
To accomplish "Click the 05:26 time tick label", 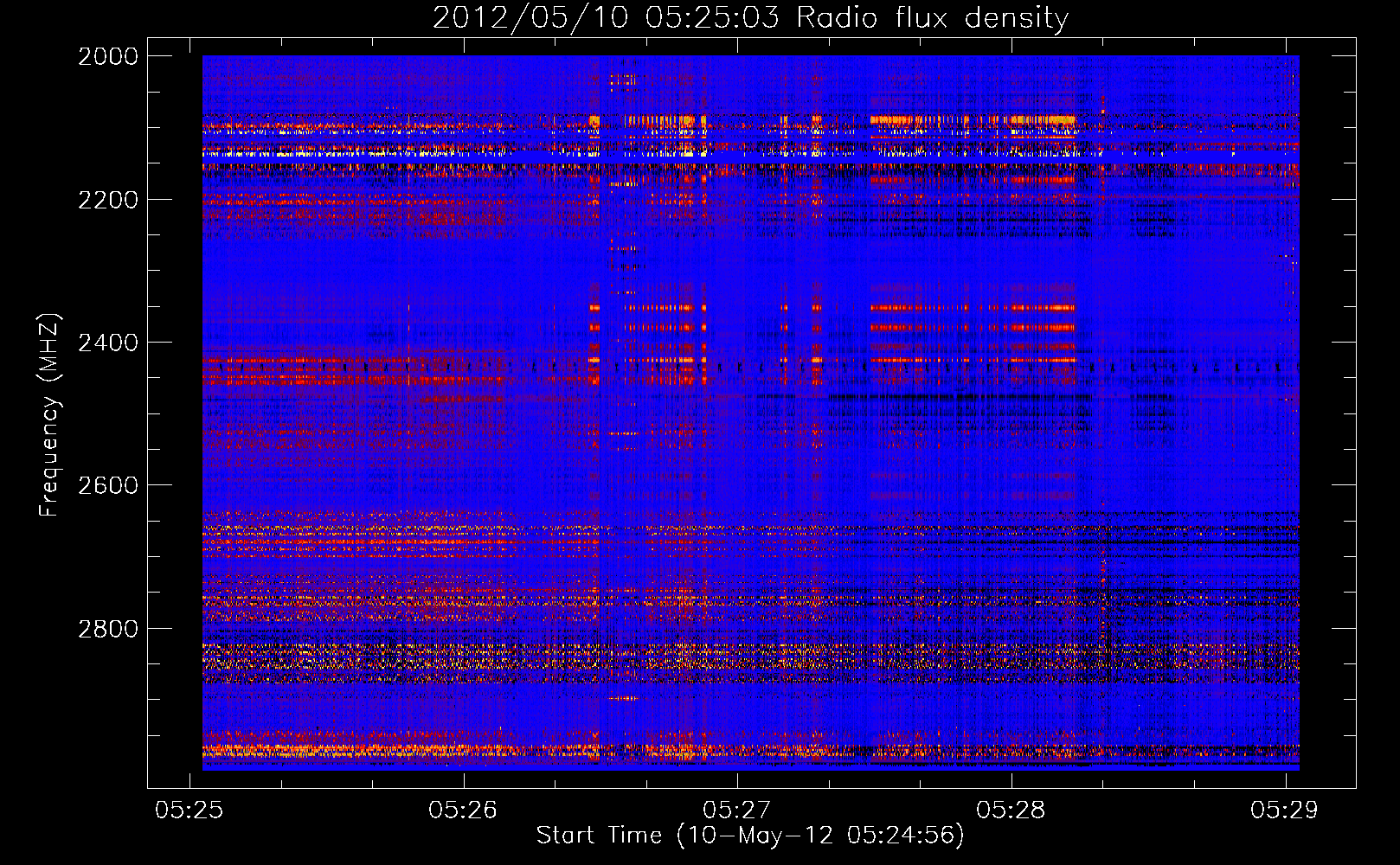I will (463, 810).
